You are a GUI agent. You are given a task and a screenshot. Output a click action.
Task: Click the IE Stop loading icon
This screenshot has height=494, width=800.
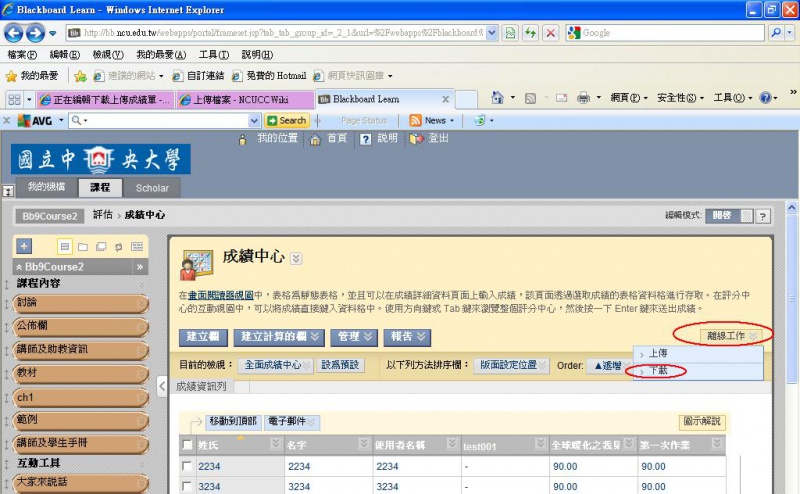(550, 33)
